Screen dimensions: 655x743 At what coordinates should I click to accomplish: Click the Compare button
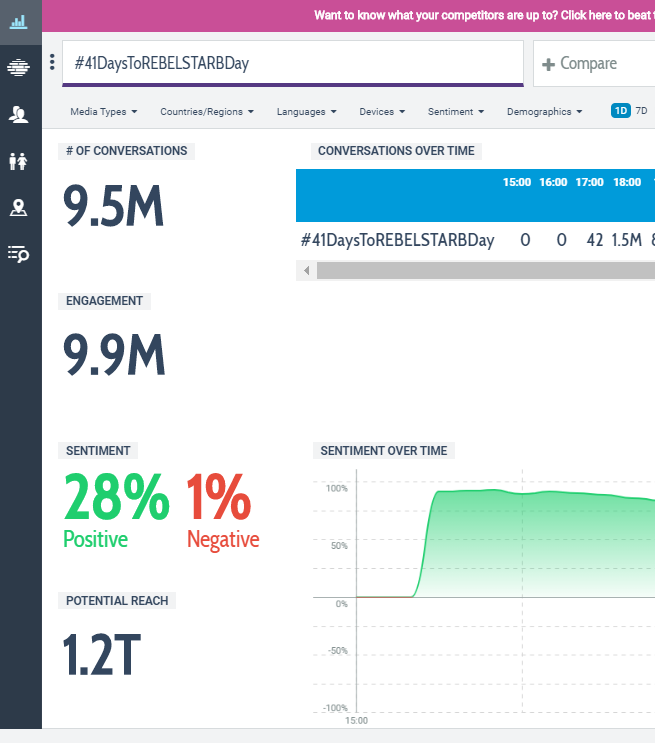tap(594, 63)
